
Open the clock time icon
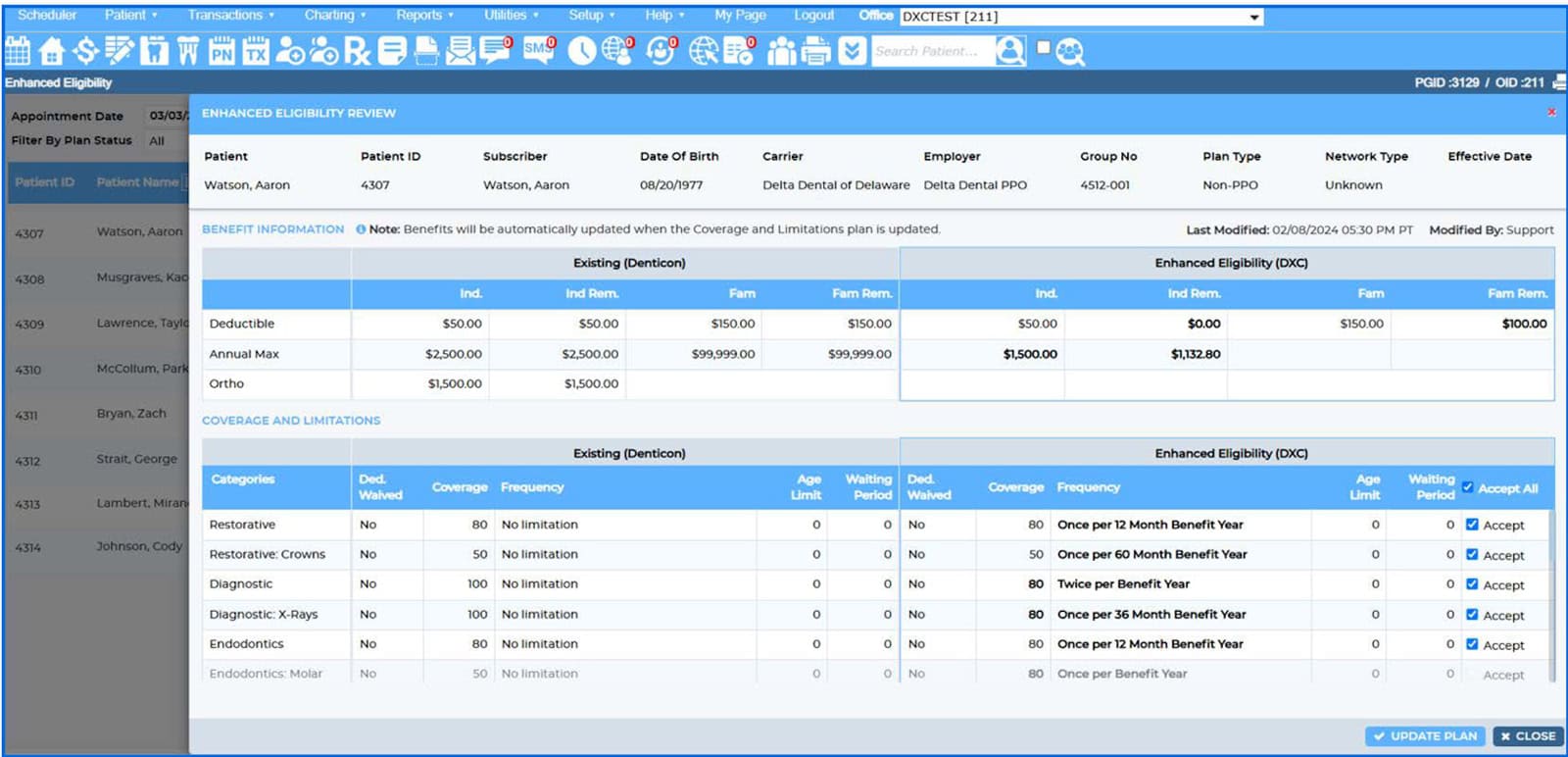[581, 51]
